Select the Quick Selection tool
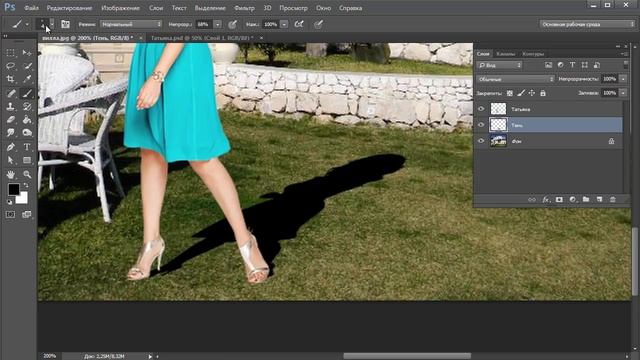The image size is (640, 360). tap(27, 66)
